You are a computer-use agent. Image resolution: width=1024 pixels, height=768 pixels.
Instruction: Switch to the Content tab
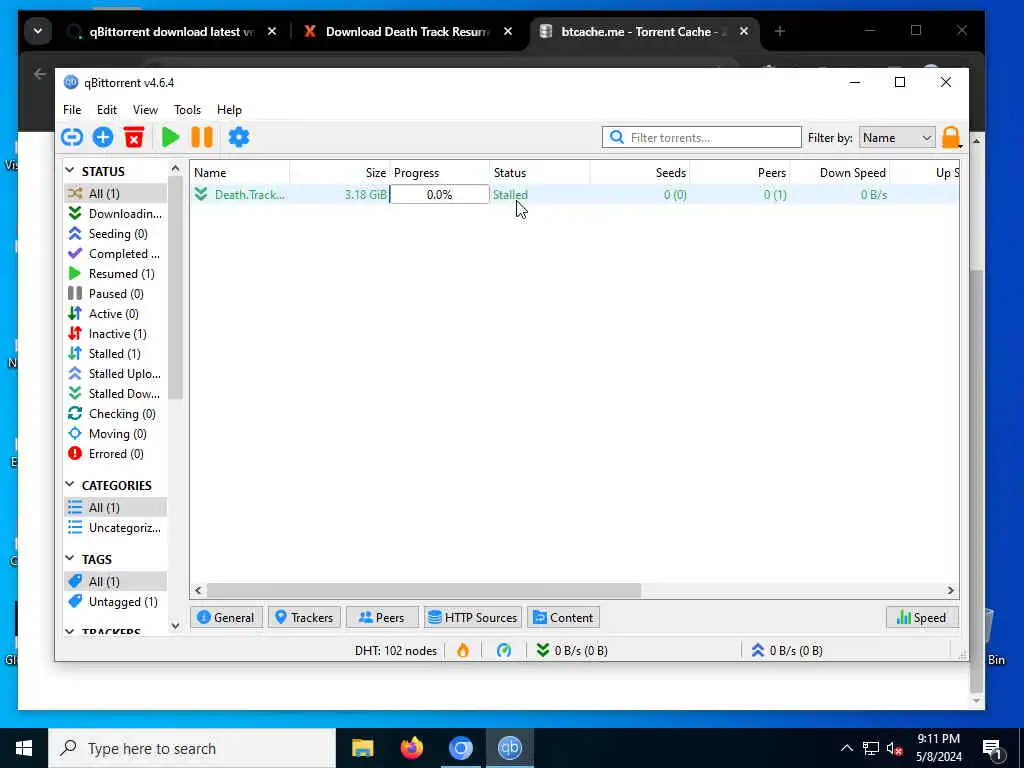pos(564,617)
